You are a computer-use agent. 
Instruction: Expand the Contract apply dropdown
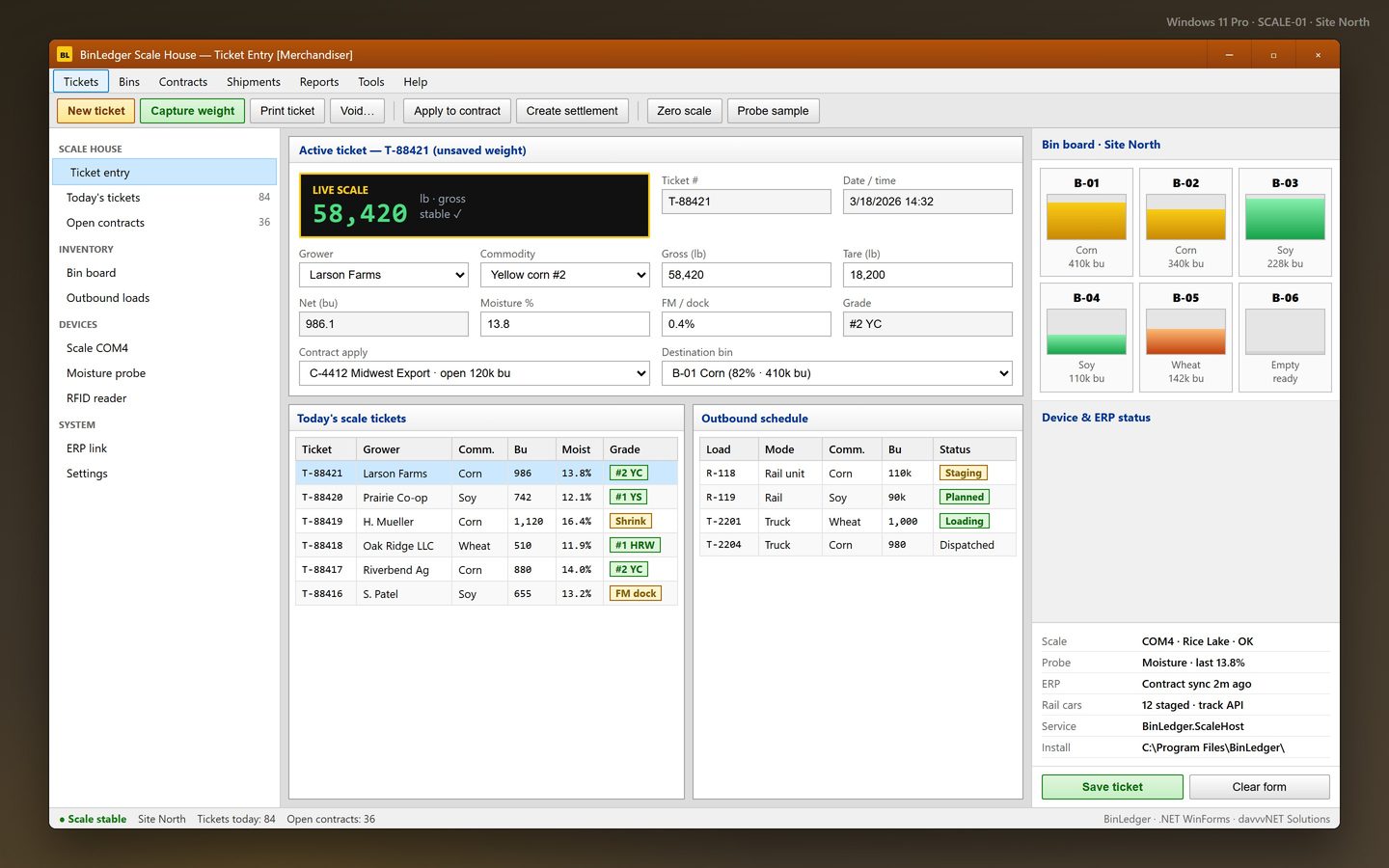tap(475, 373)
